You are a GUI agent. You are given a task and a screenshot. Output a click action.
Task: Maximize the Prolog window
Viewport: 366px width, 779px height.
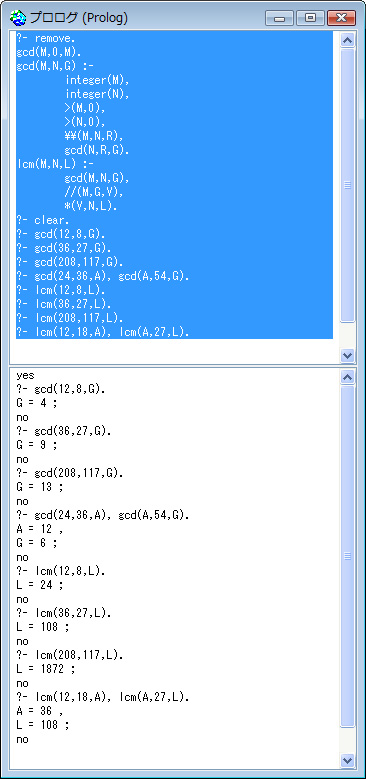coord(310,18)
